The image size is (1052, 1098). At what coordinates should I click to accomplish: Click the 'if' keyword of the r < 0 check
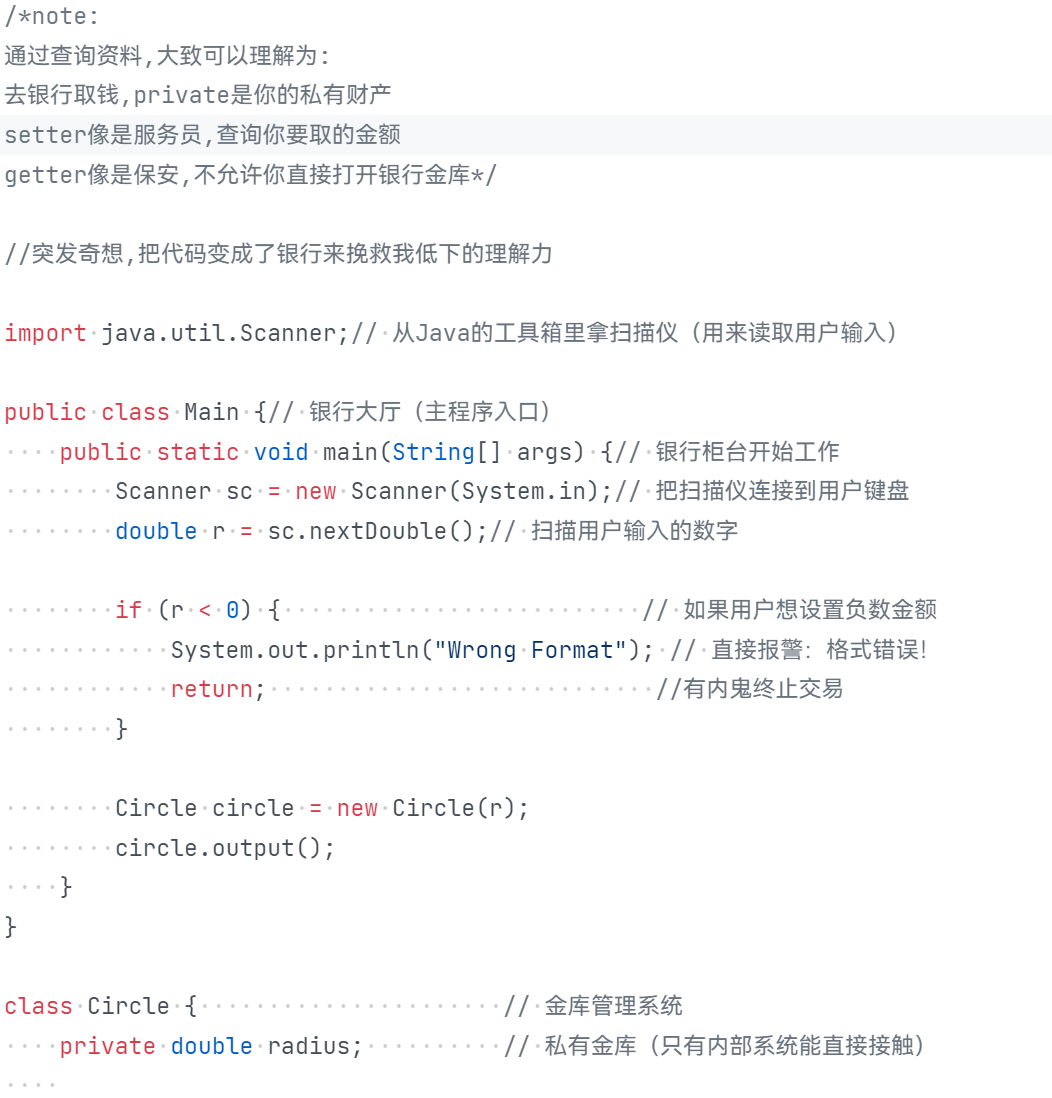click(x=129, y=610)
